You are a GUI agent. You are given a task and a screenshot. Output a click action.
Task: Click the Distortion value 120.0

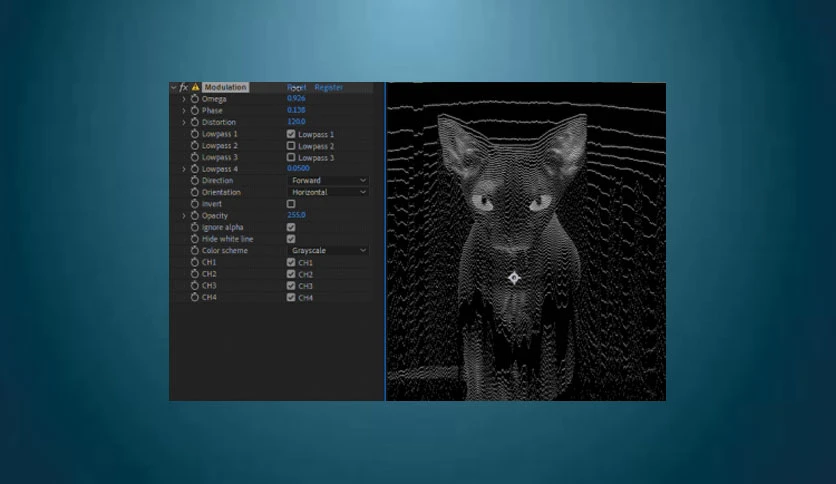tap(296, 122)
